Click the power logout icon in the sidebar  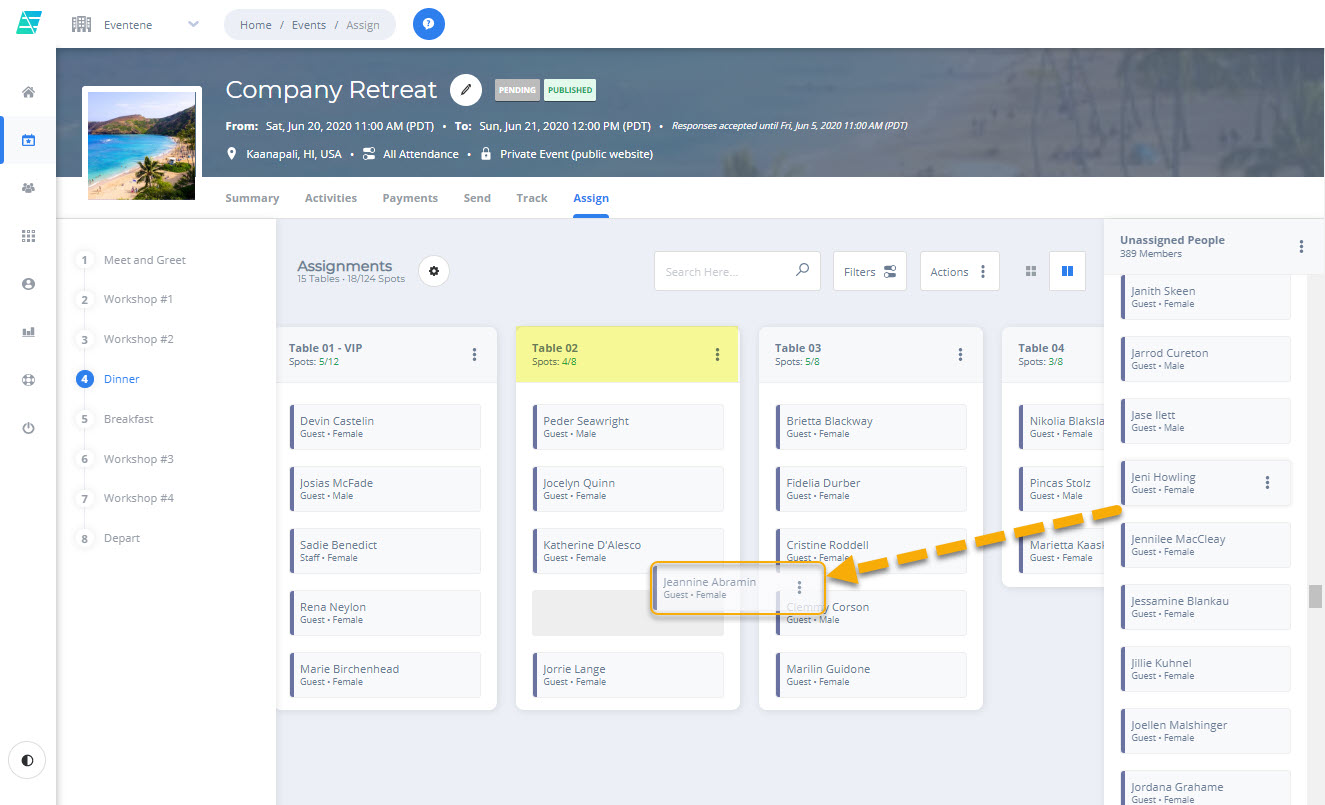28,427
